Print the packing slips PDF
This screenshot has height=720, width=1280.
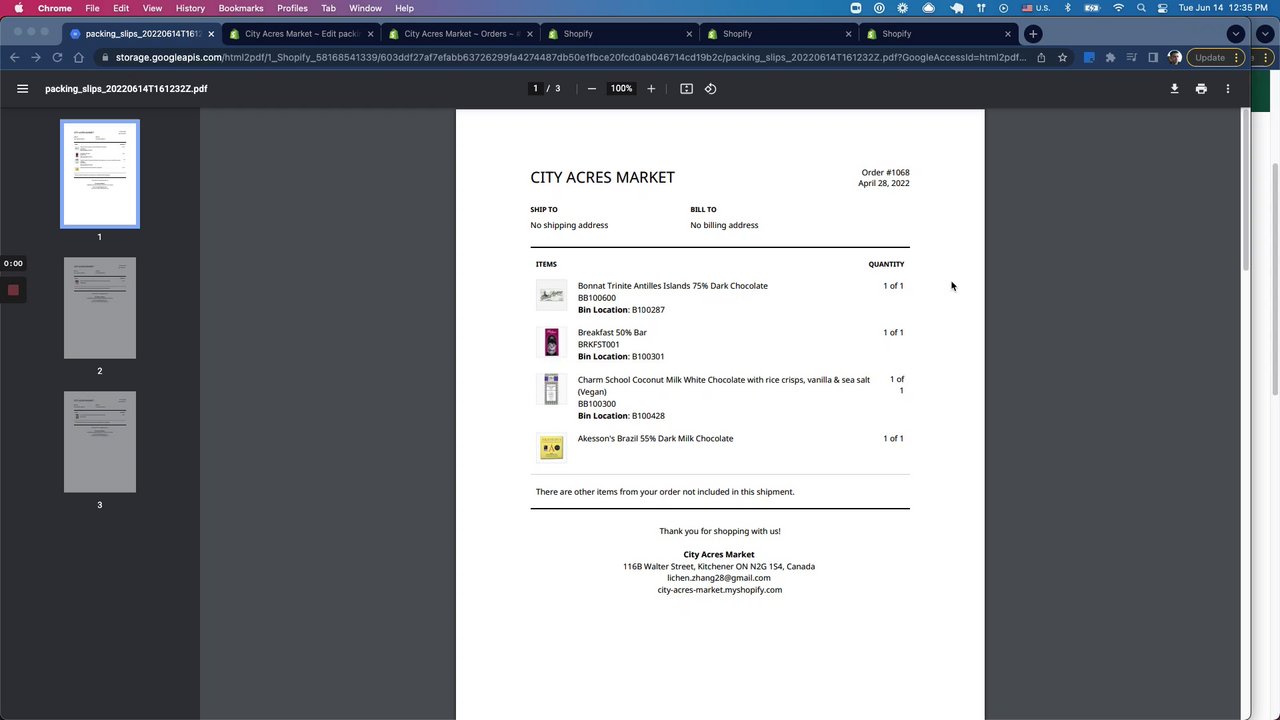1201,89
